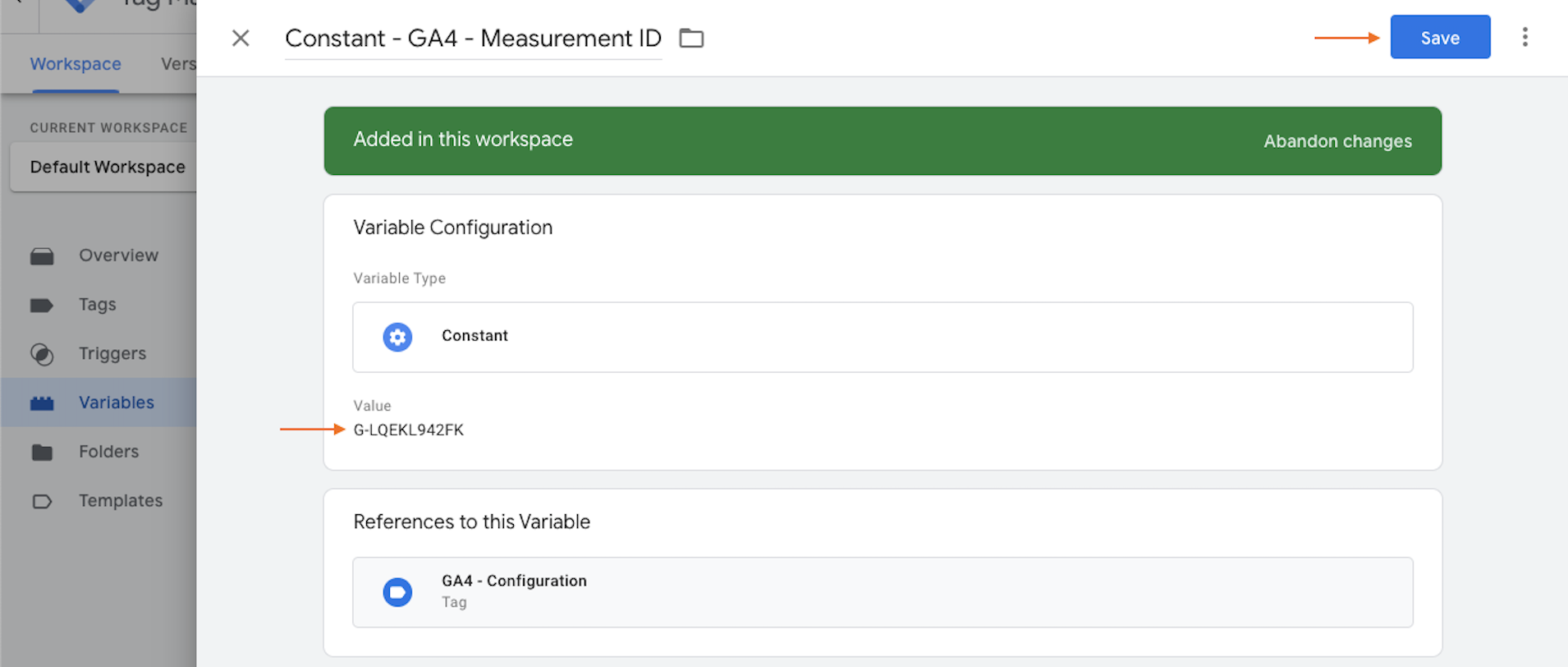Open the referenced GA4 - Configuration tag

pos(882,592)
